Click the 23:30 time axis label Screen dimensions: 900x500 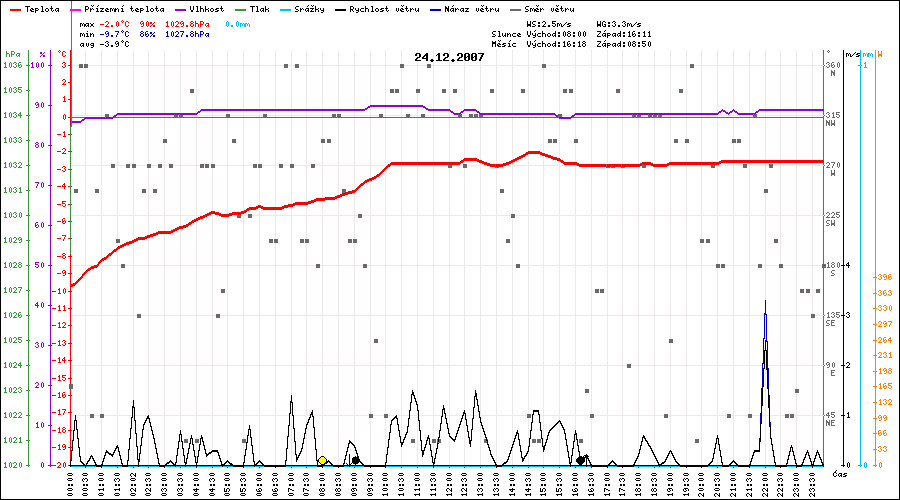point(812,483)
